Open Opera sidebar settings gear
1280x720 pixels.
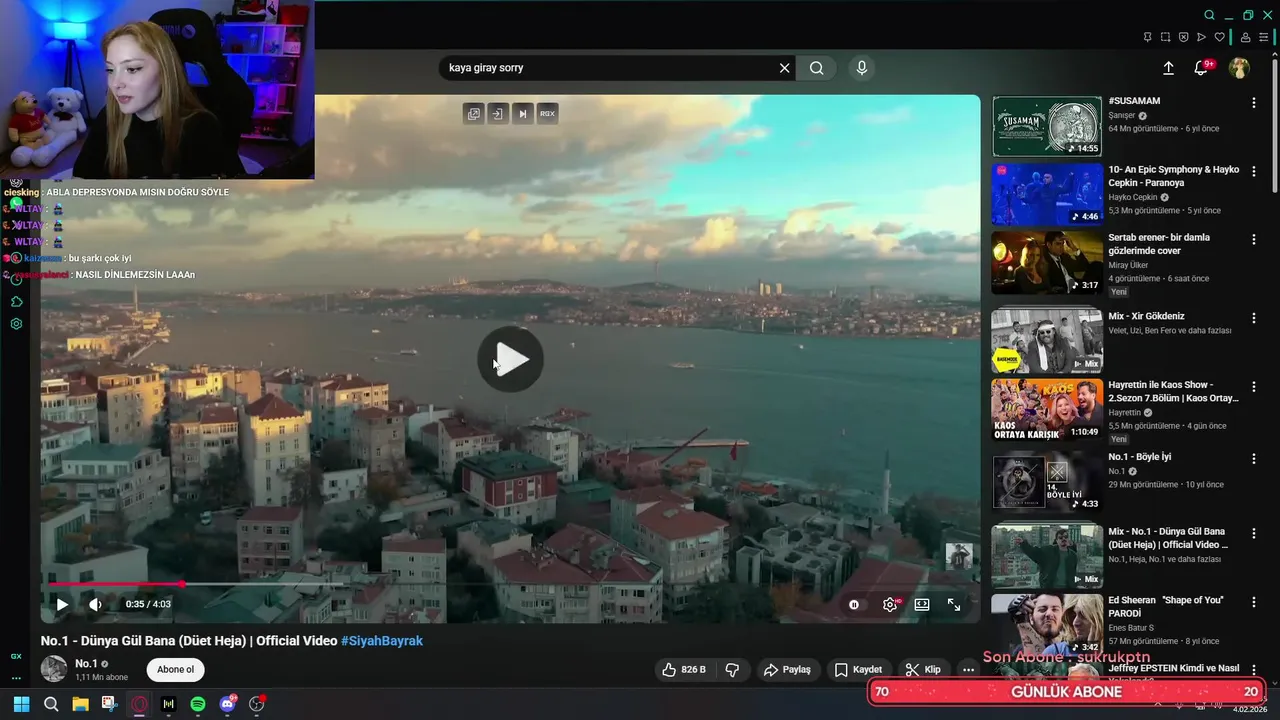(x=16, y=324)
